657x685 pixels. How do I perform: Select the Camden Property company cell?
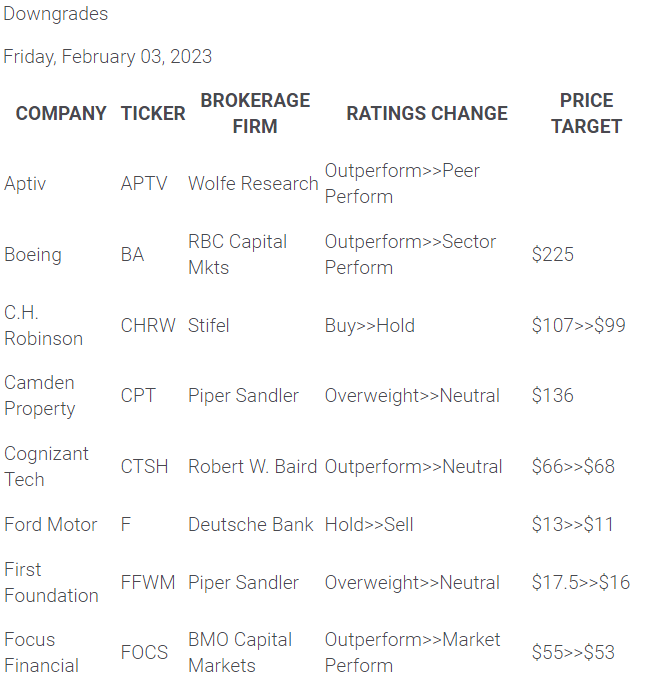pyautogui.click(x=40, y=396)
